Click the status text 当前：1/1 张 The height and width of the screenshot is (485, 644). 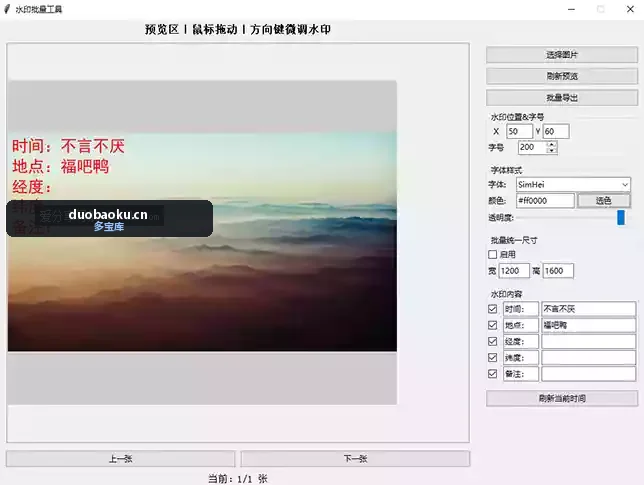tap(238, 479)
